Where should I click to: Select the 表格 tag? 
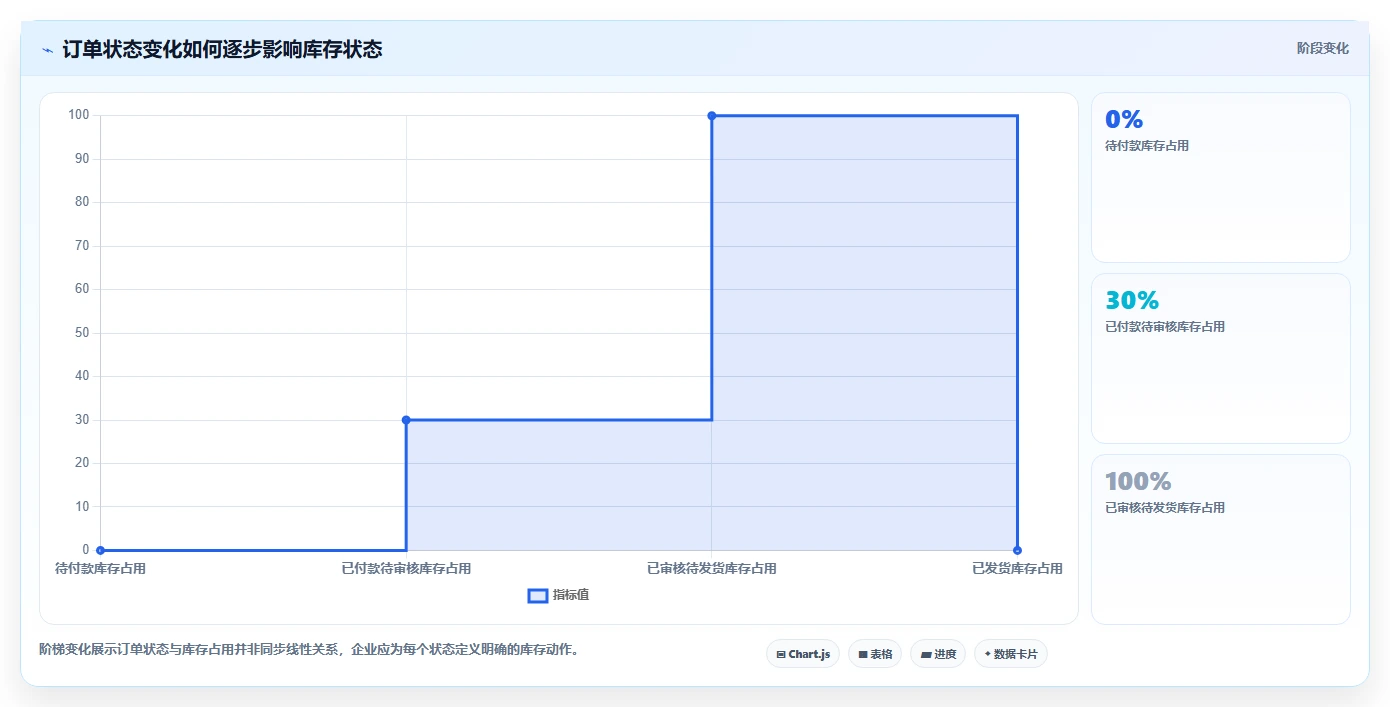click(x=875, y=654)
